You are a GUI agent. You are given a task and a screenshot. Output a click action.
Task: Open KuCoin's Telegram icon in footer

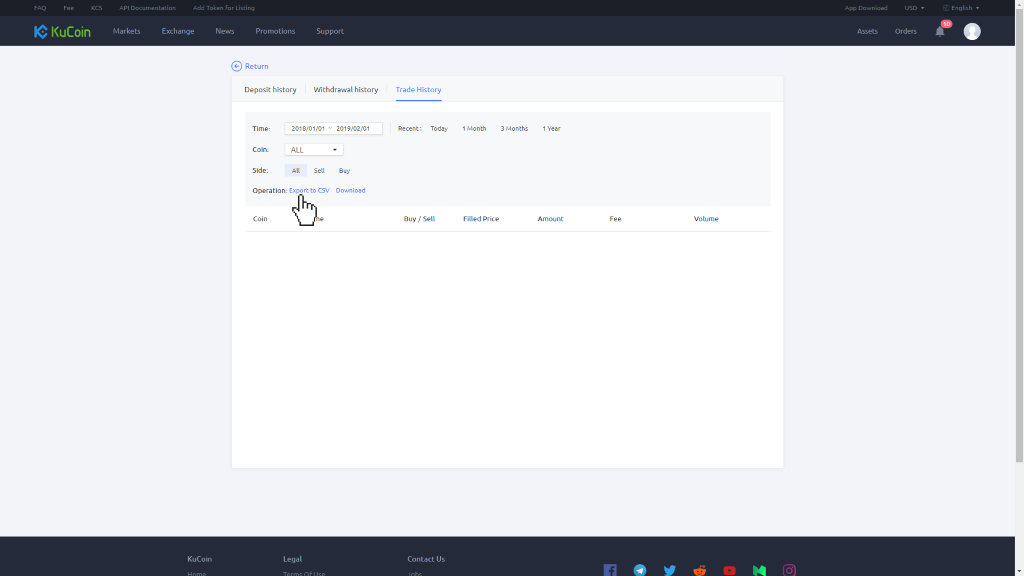tap(640, 570)
